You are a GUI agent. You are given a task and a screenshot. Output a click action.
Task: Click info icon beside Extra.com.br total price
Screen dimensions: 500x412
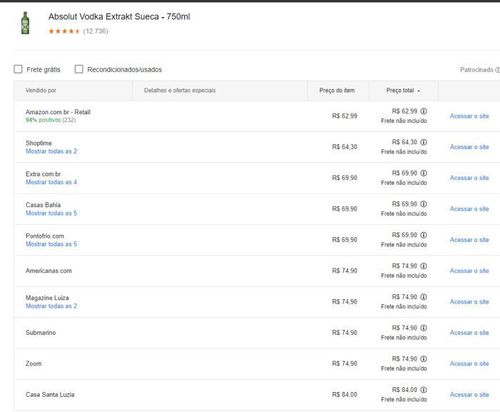coord(423,173)
